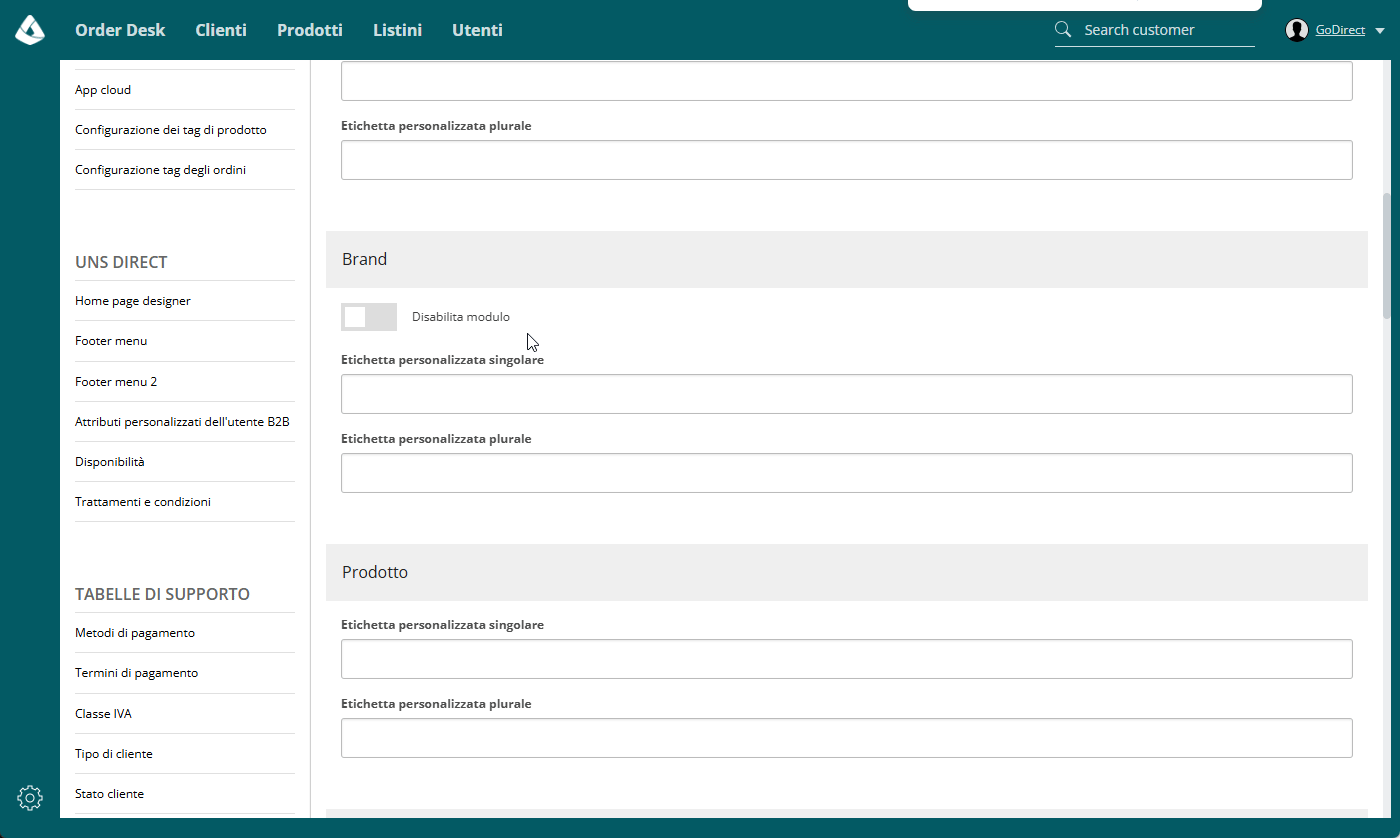Open the Prodotti menu
The image size is (1400, 838).
(310, 30)
